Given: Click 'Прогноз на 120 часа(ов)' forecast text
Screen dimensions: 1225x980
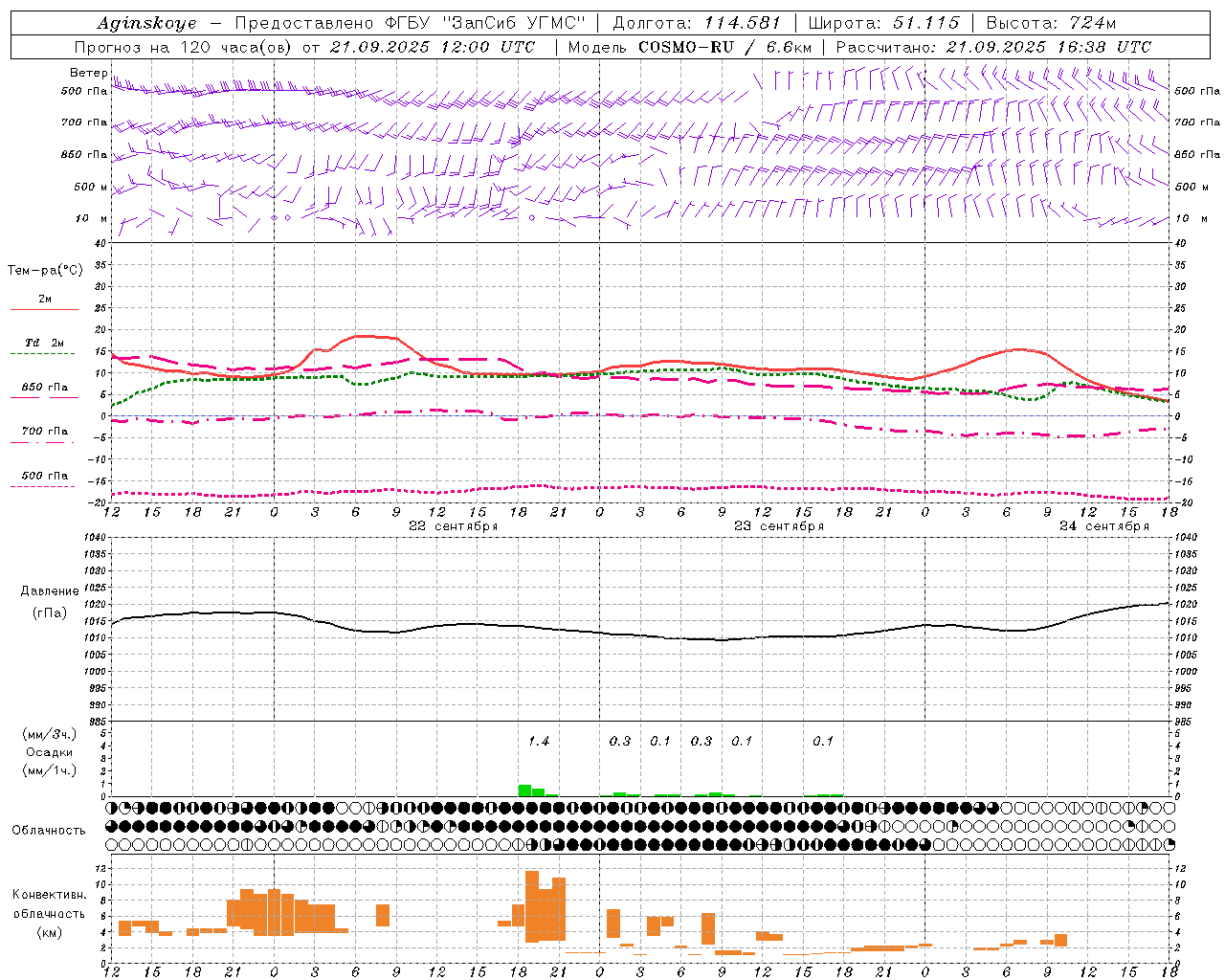Looking at the screenshot, I should (185, 47).
